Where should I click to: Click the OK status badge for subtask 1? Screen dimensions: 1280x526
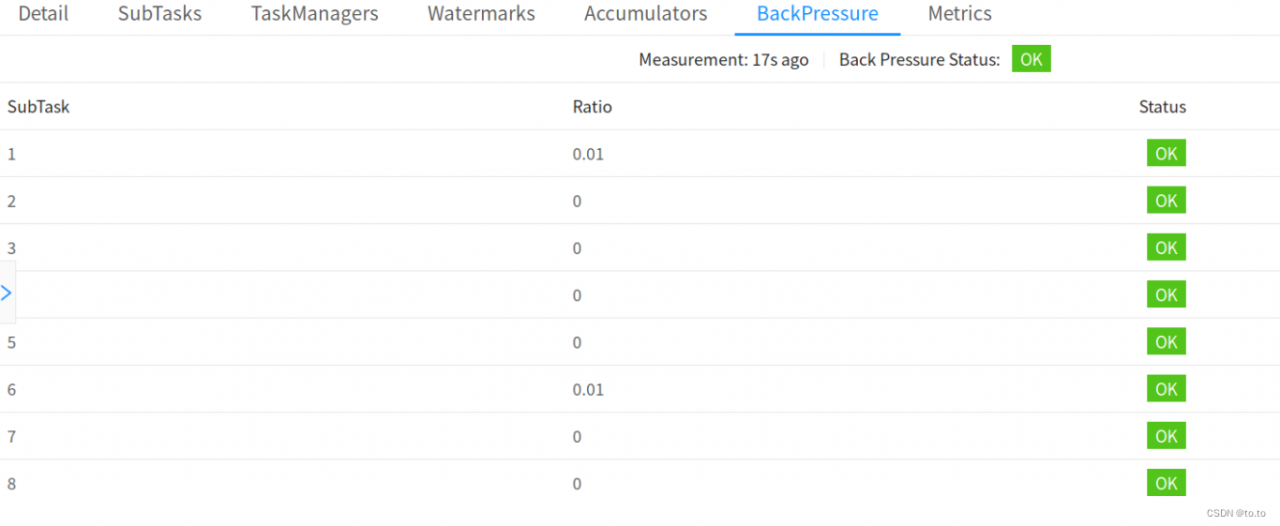click(x=1166, y=153)
